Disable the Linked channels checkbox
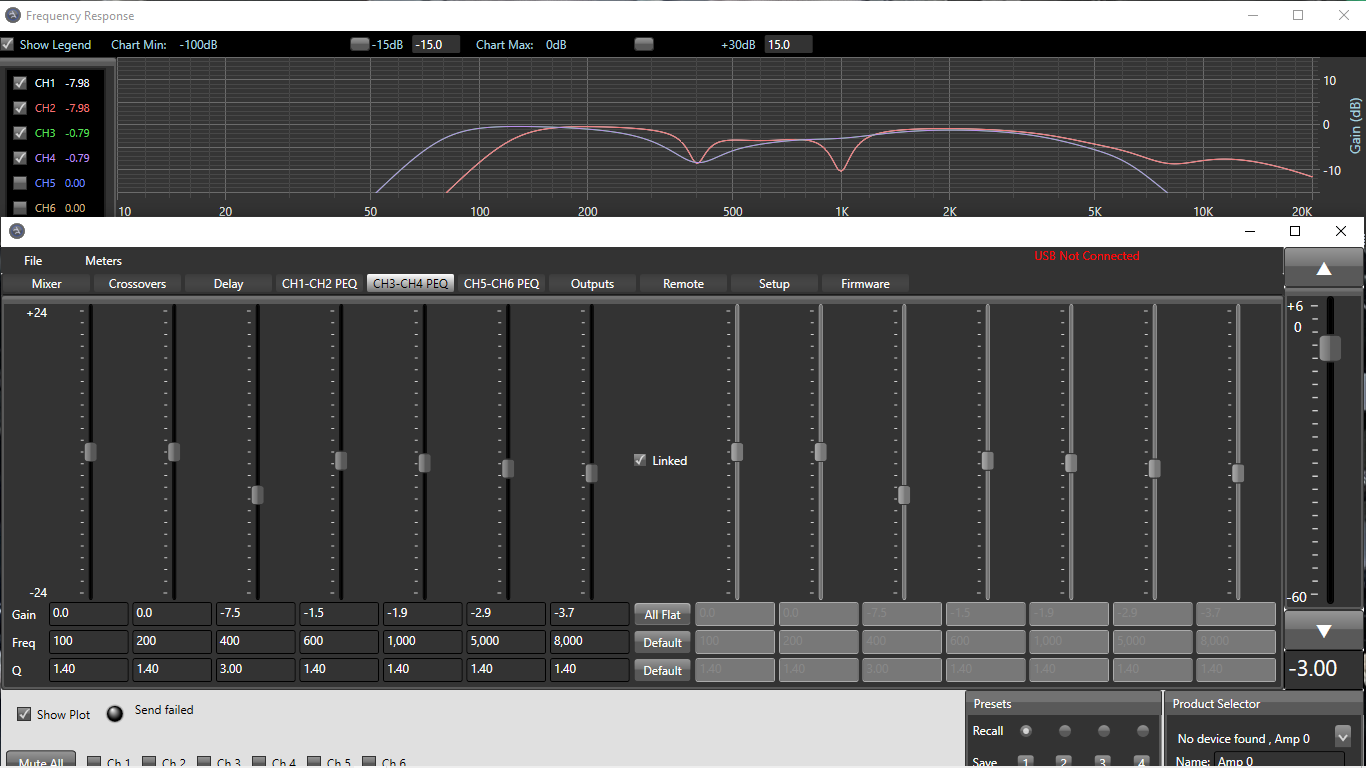The width and height of the screenshot is (1366, 768). (640, 460)
